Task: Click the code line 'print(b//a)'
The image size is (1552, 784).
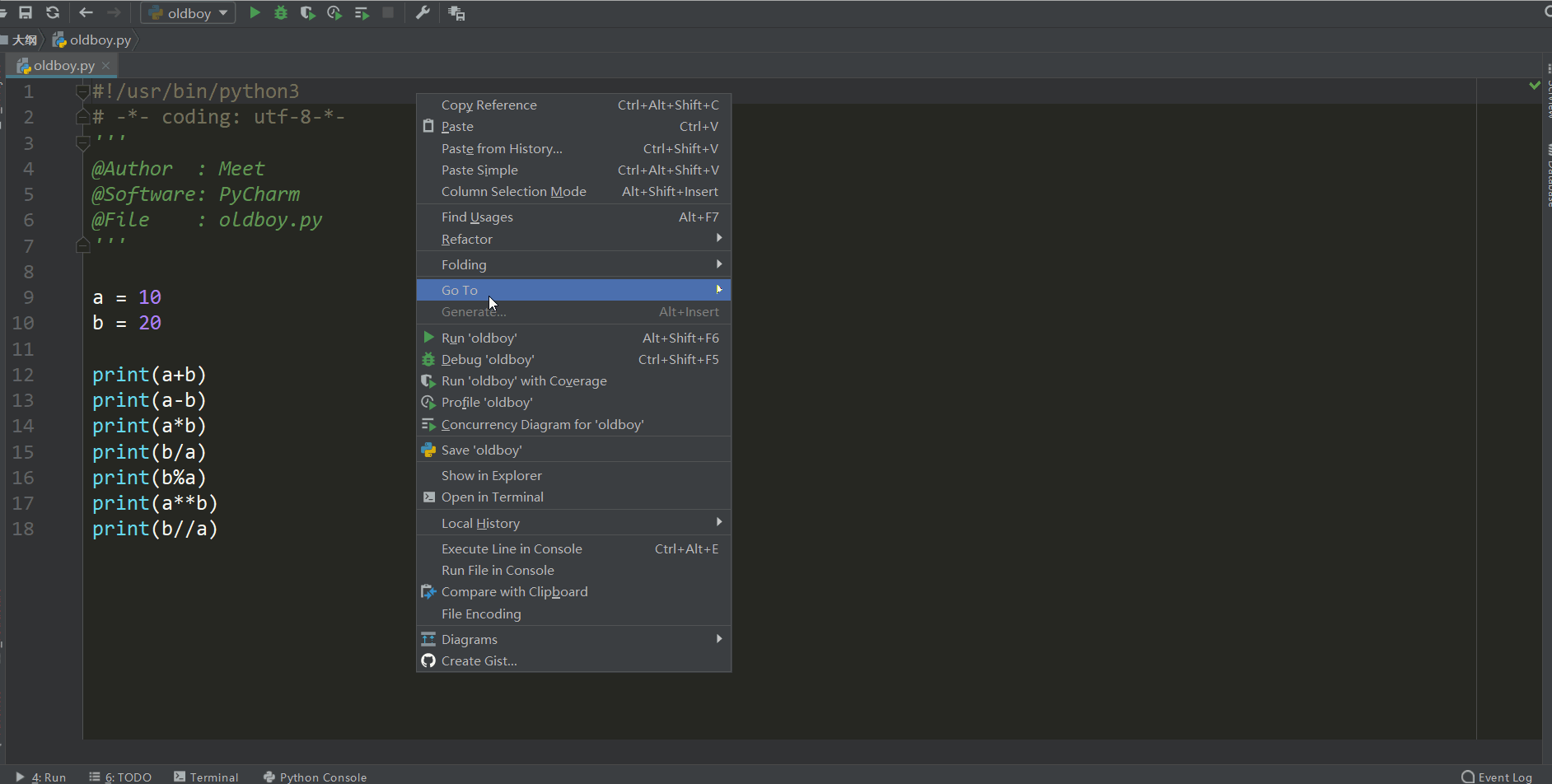Action: coord(155,529)
